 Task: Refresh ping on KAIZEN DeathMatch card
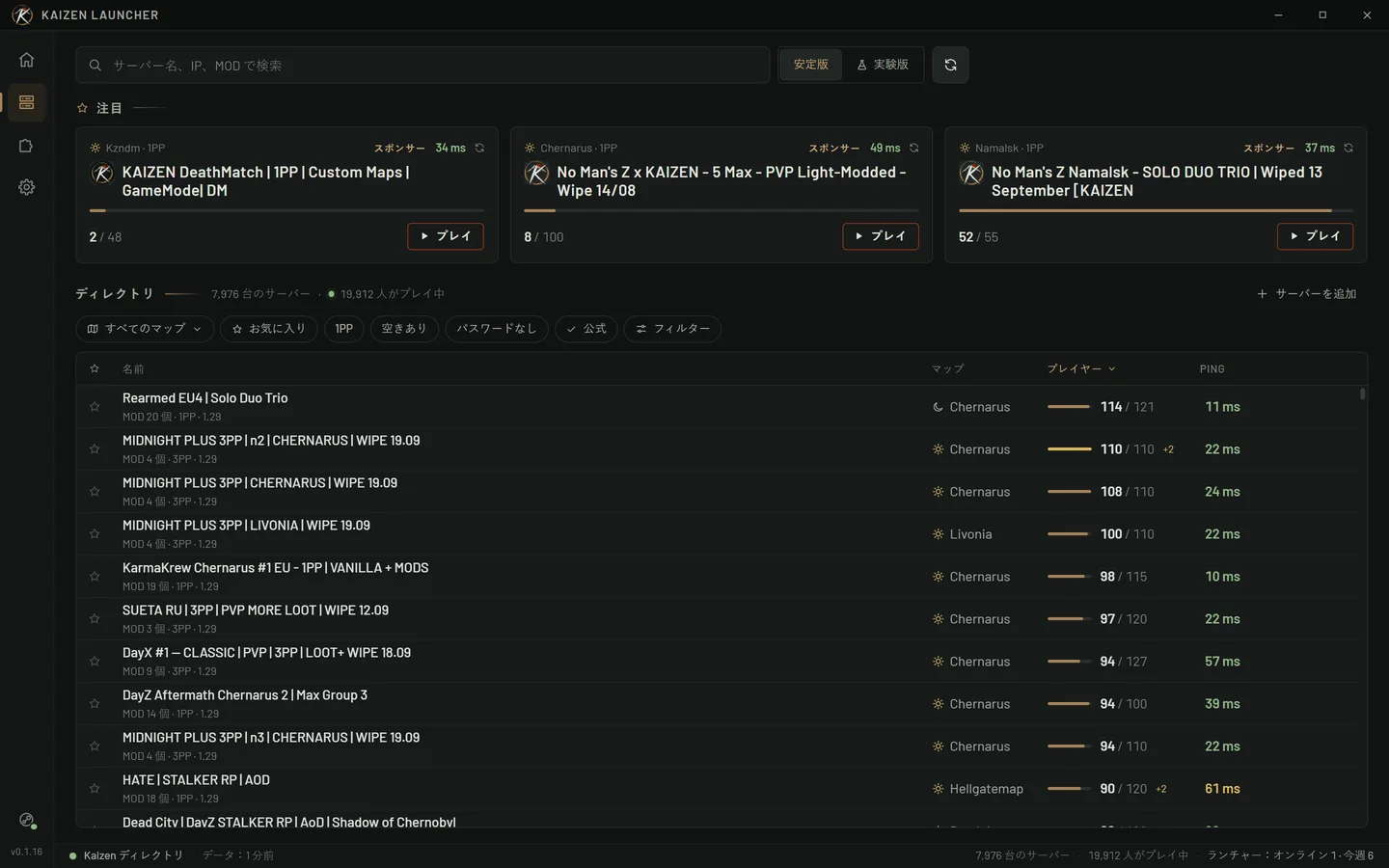(479, 149)
